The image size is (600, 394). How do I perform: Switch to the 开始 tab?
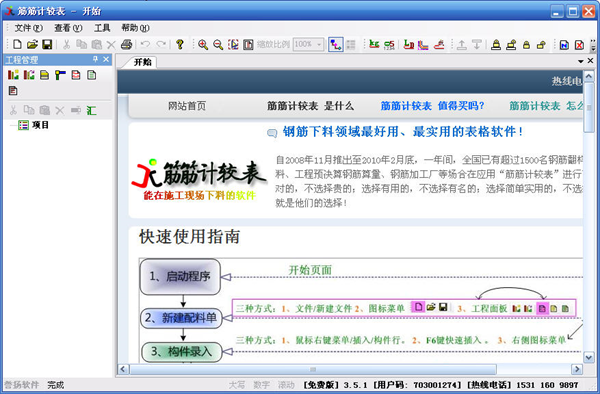pos(142,62)
